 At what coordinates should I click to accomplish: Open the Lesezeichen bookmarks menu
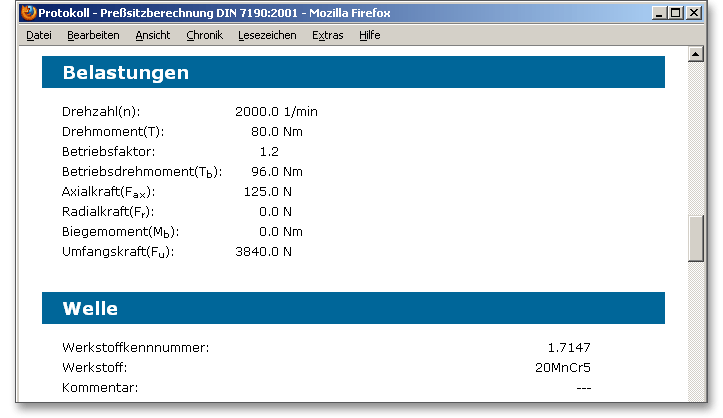tap(267, 35)
